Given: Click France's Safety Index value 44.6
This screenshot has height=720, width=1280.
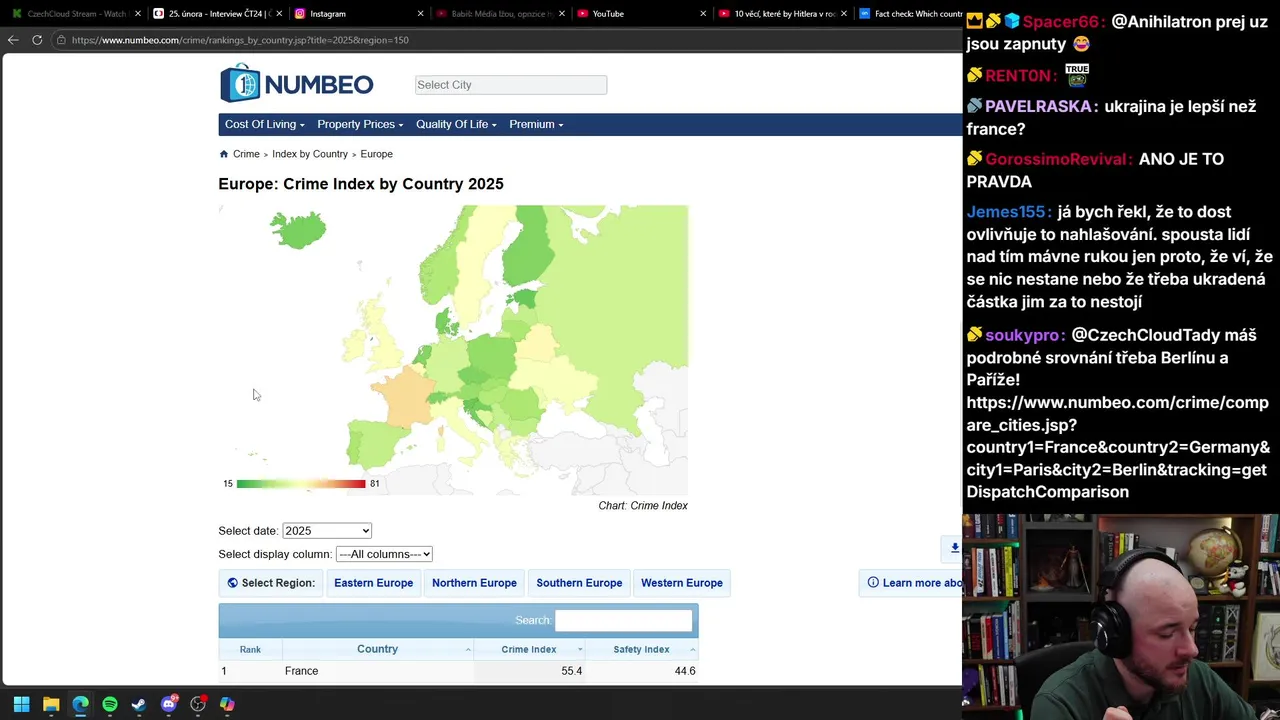Looking at the screenshot, I should [x=685, y=671].
